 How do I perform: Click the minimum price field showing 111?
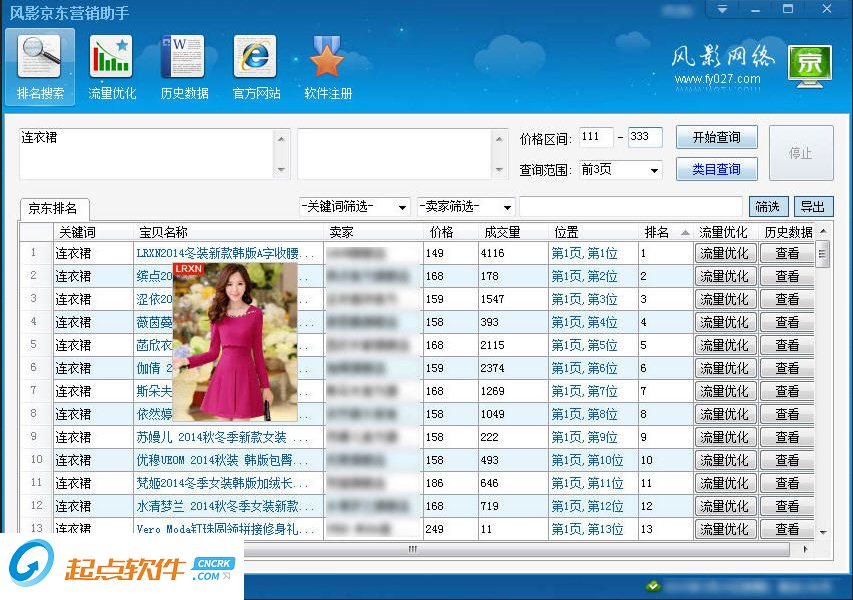click(x=596, y=137)
